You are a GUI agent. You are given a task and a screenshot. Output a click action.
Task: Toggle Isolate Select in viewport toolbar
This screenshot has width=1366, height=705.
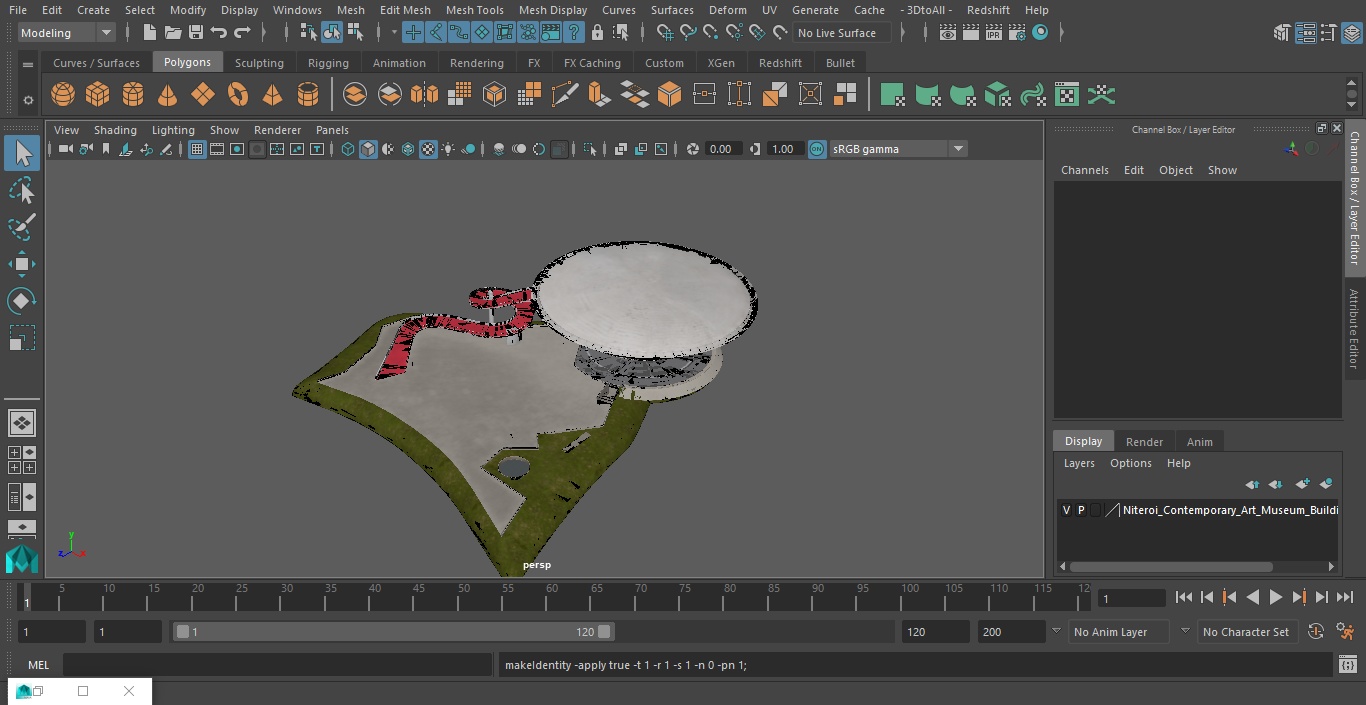point(590,149)
